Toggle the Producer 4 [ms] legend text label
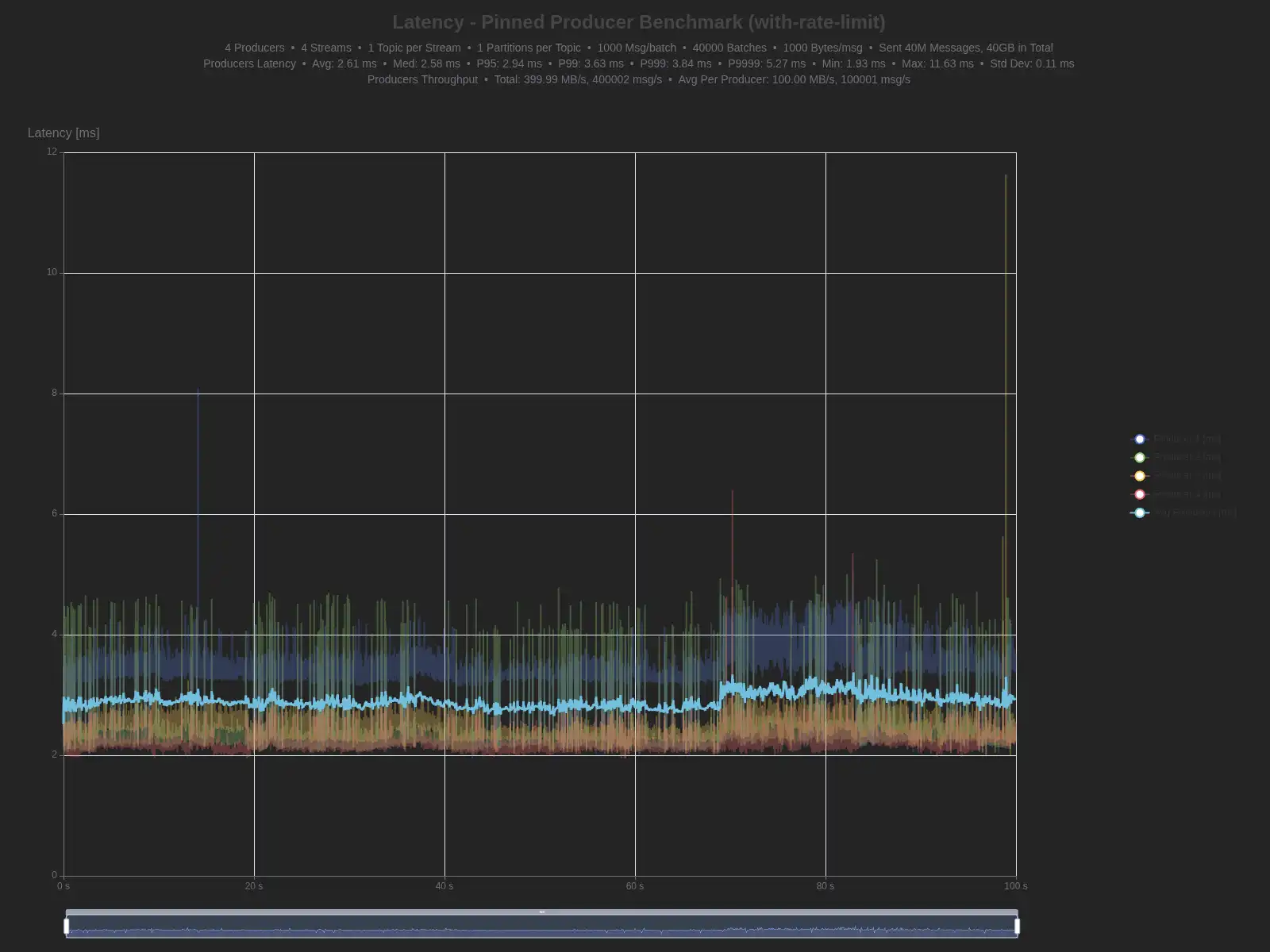Viewport: 1270px width, 952px height. [x=1187, y=494]
